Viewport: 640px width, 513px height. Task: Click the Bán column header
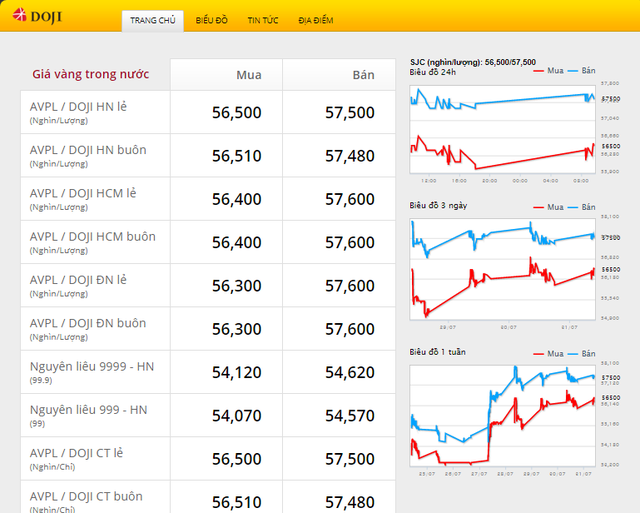363,75
